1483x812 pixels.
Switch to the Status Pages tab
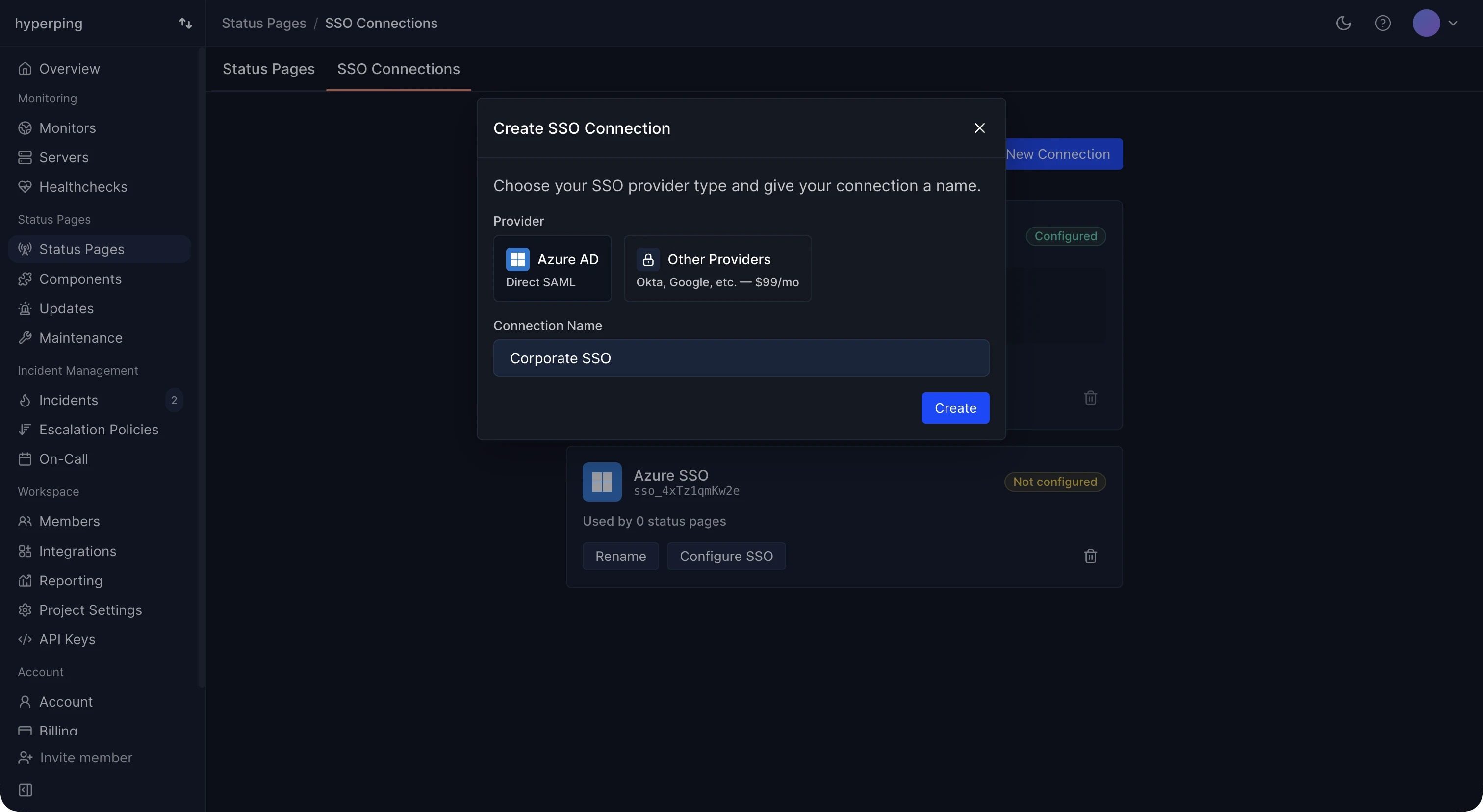pos(268,69)
